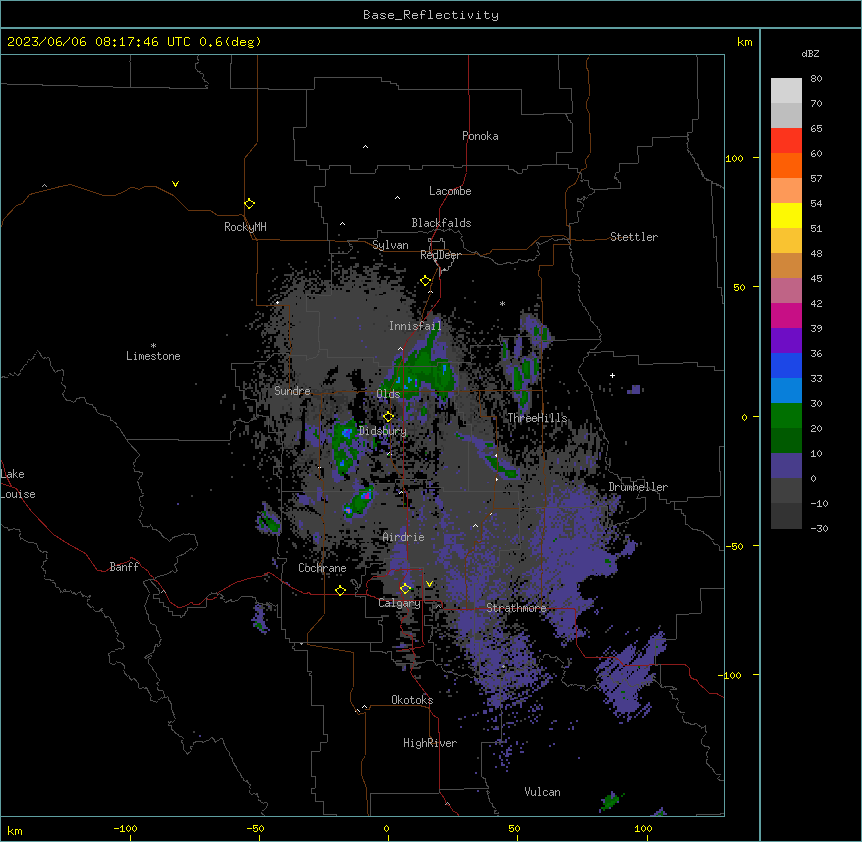Select the green swatch between 30 and 20 dBZ
This screenshot has width=862, height=842.
[786, 416]
